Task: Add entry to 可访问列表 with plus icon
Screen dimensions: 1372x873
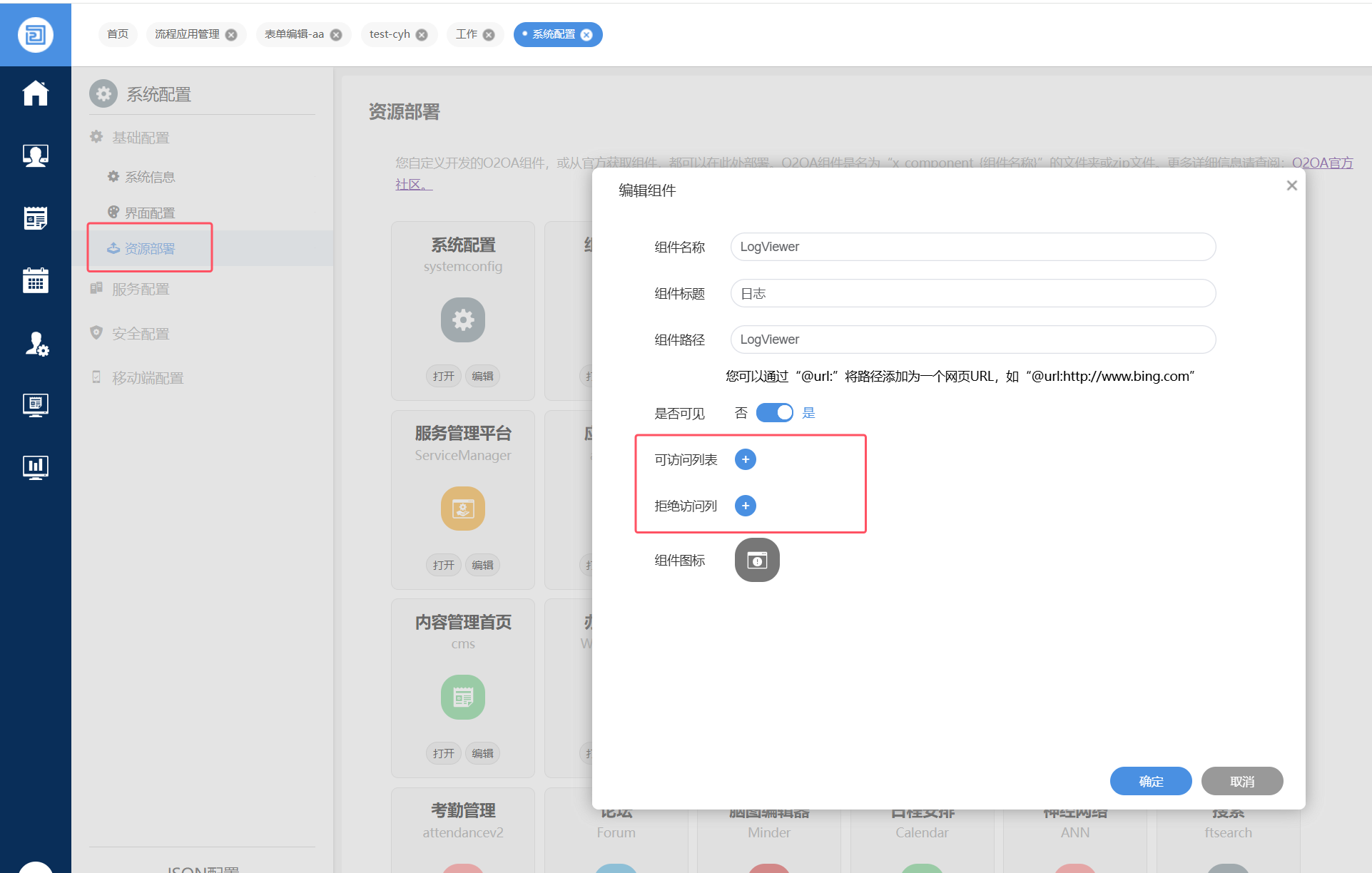Action: coord(745,459)
